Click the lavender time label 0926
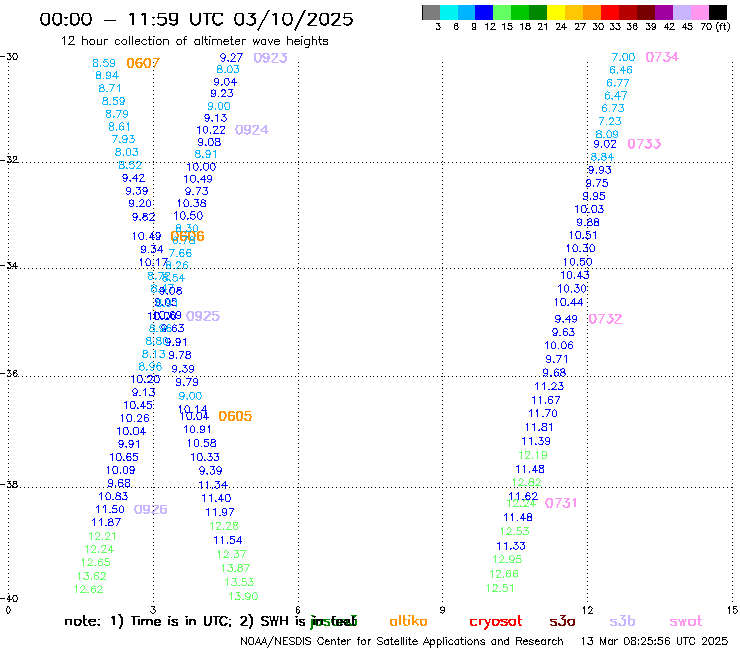 [x=151, y=509]
